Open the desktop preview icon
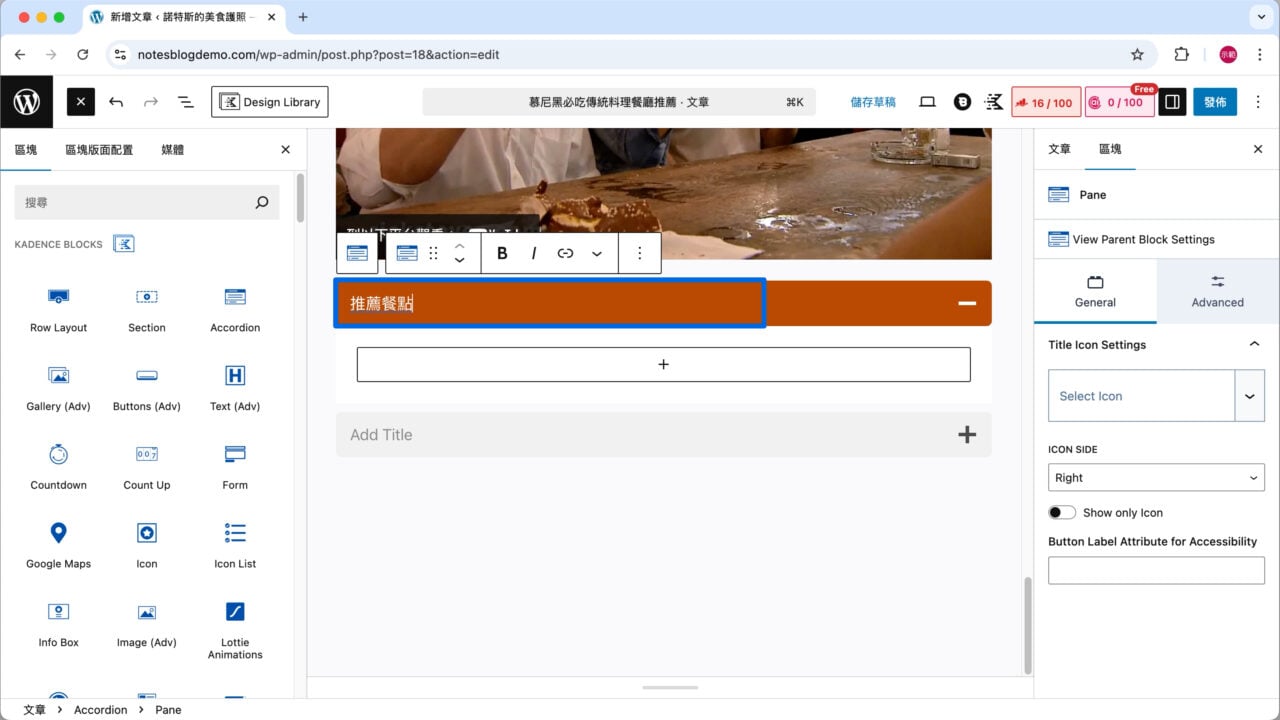1280x720 pixels. point(927,102)
